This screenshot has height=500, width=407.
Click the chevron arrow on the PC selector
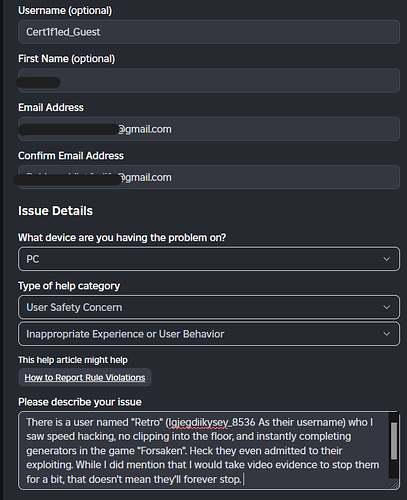387,259
